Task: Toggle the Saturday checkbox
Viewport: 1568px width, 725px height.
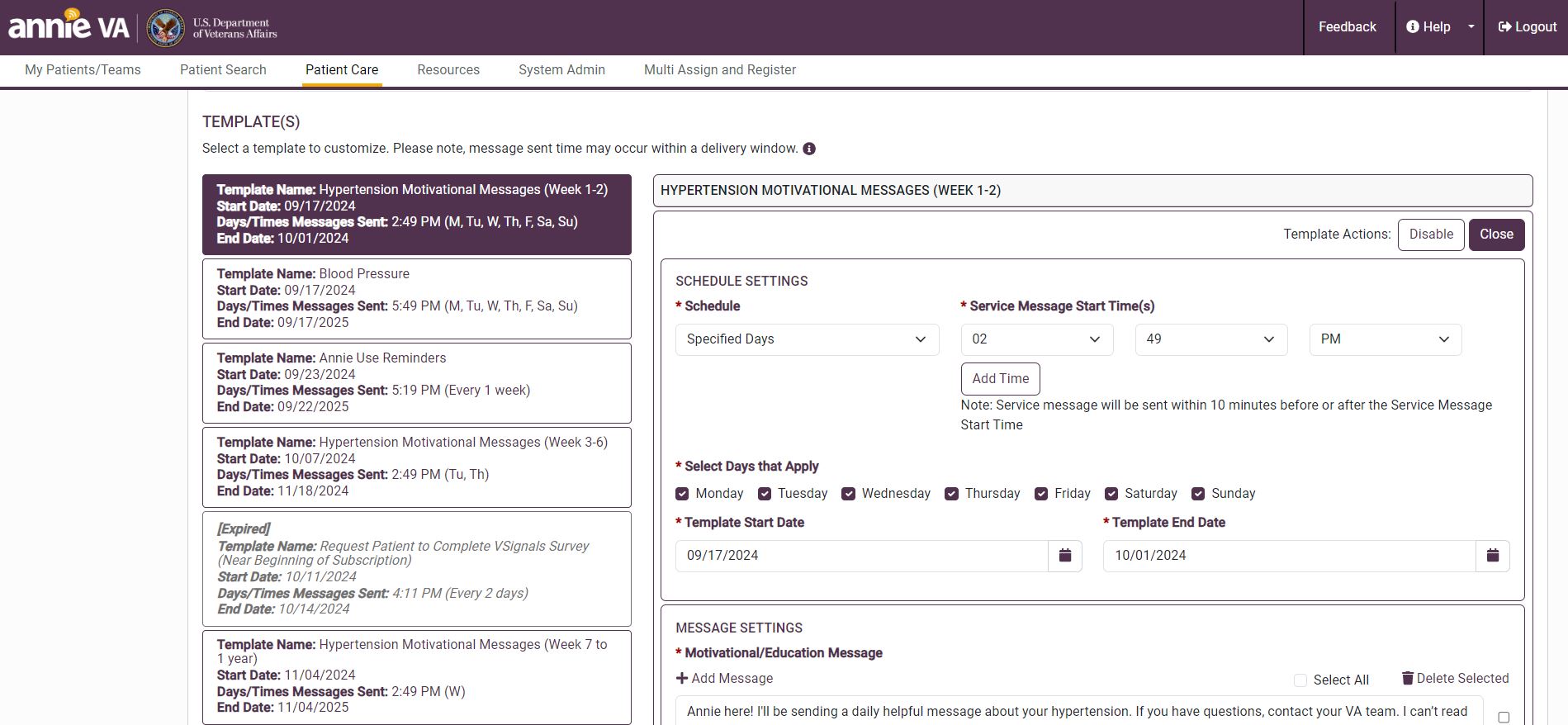Action: click(1111, 494)
